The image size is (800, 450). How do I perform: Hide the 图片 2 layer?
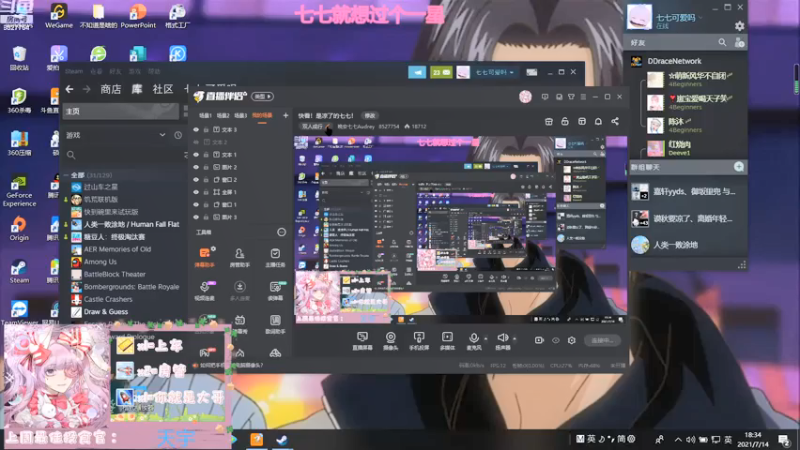(x=196, y=167)
